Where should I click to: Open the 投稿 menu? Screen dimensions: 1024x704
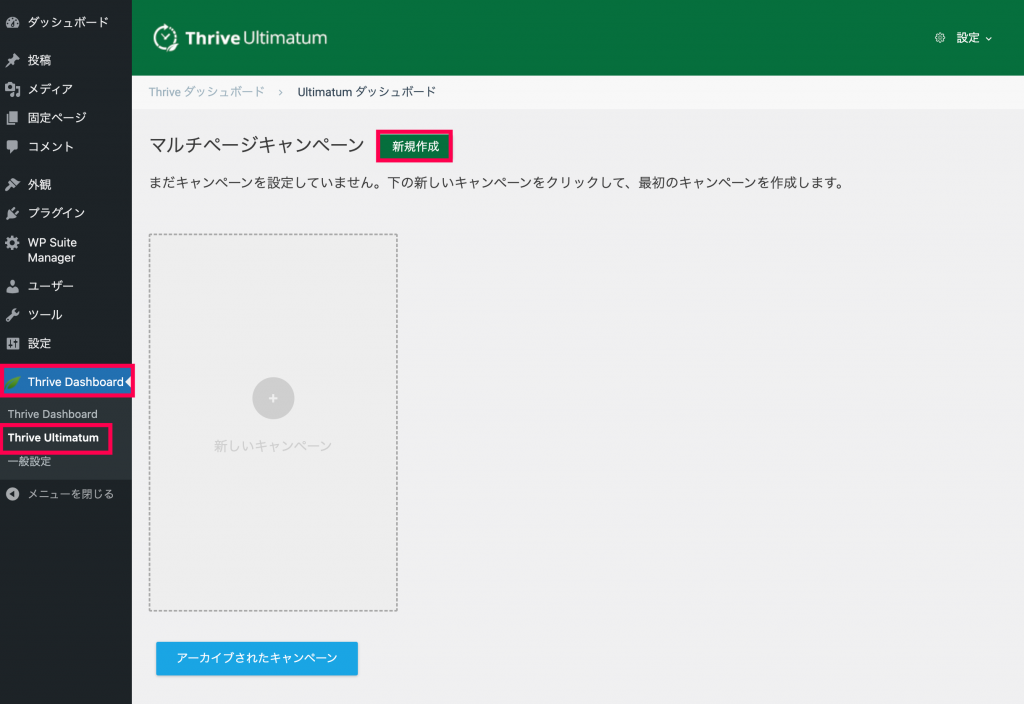[x=65, y=60]
